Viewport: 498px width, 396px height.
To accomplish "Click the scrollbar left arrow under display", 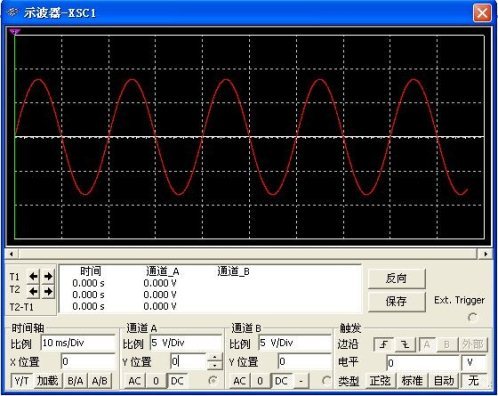I will (12, 254).
